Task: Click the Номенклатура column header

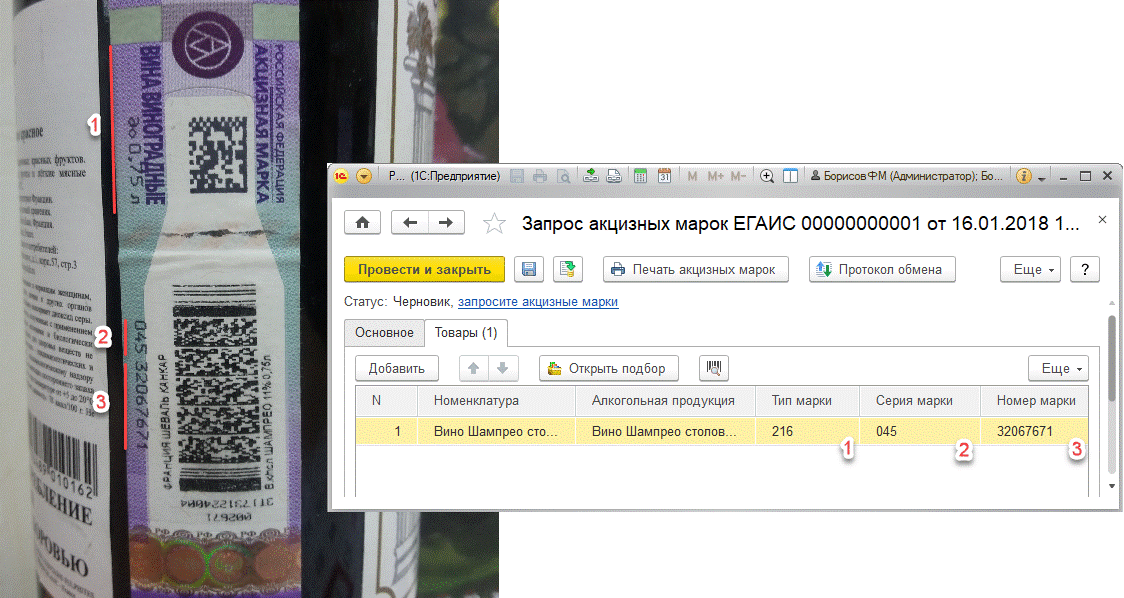Action: click(497, 401)
